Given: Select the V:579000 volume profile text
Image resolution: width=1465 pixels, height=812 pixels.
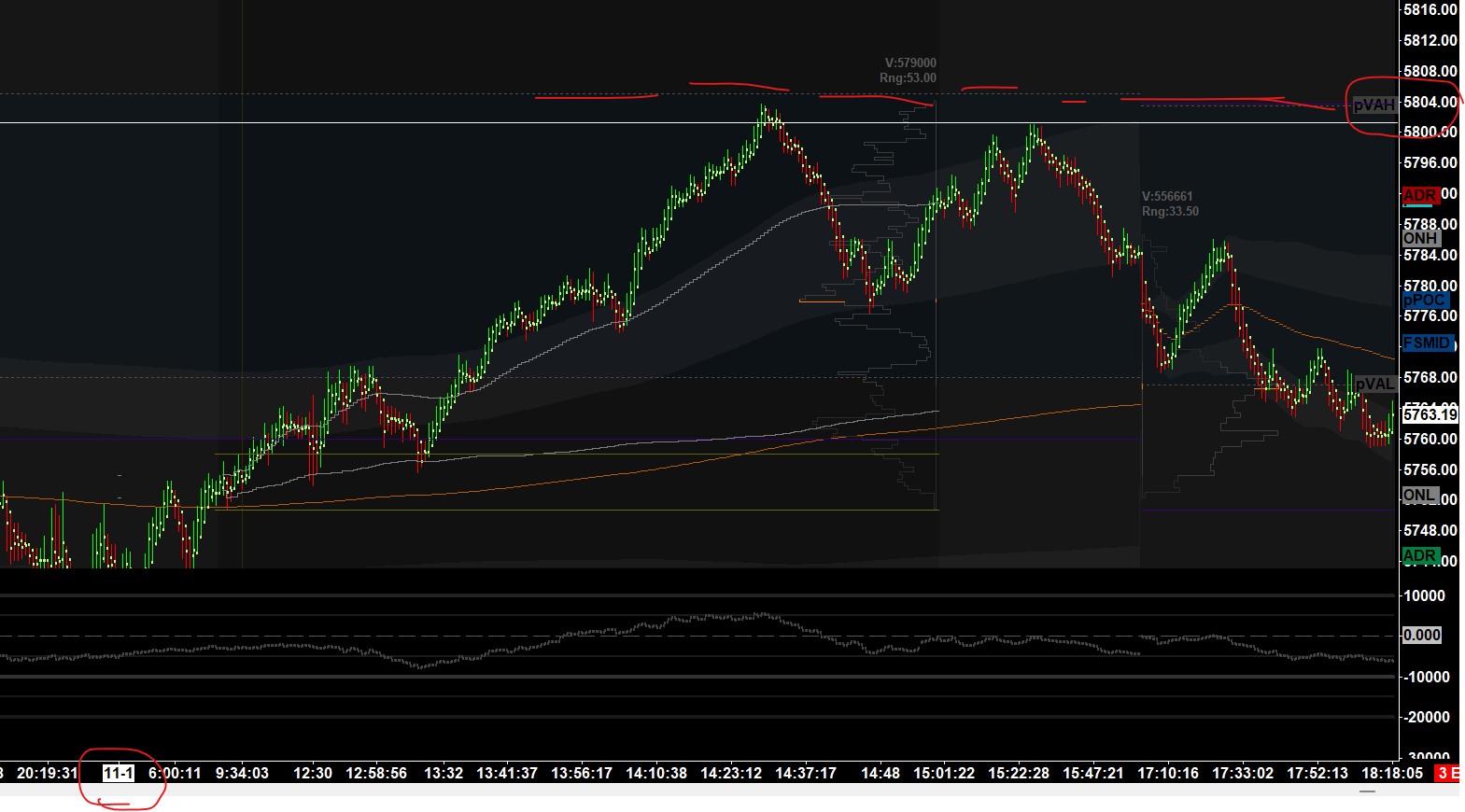Looking at the screenshot, I should [x=910, y=63].
